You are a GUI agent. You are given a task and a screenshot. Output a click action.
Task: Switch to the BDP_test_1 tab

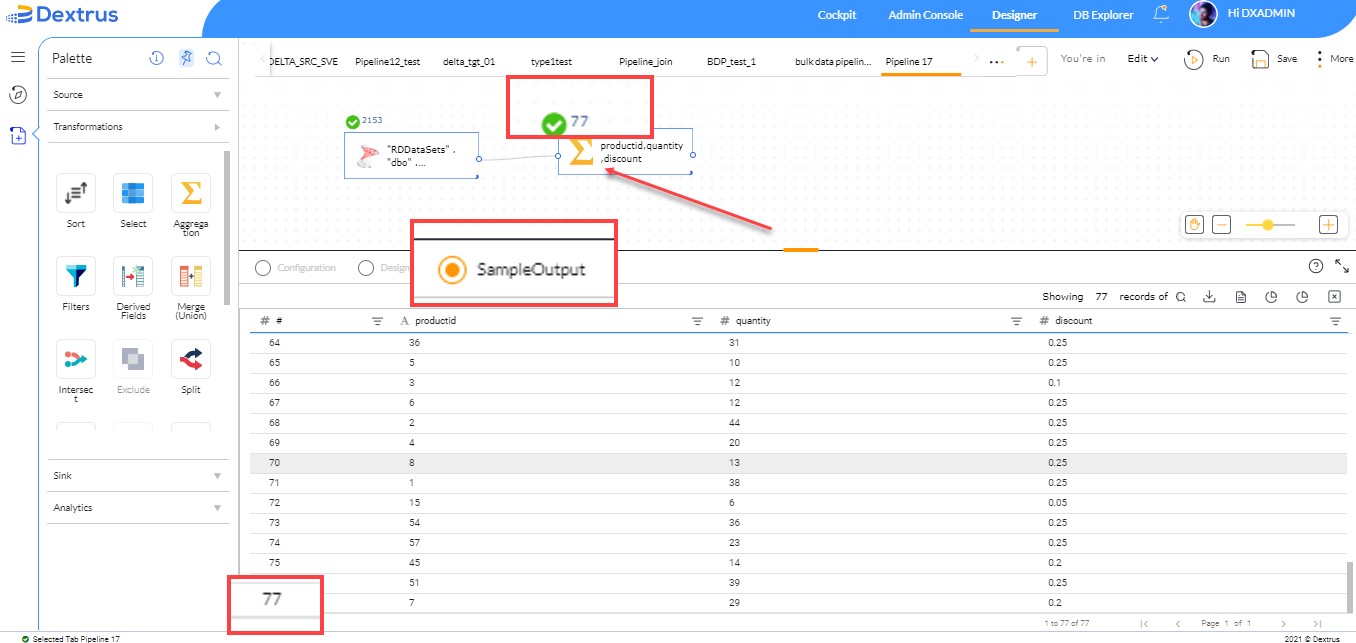point(731,62)
